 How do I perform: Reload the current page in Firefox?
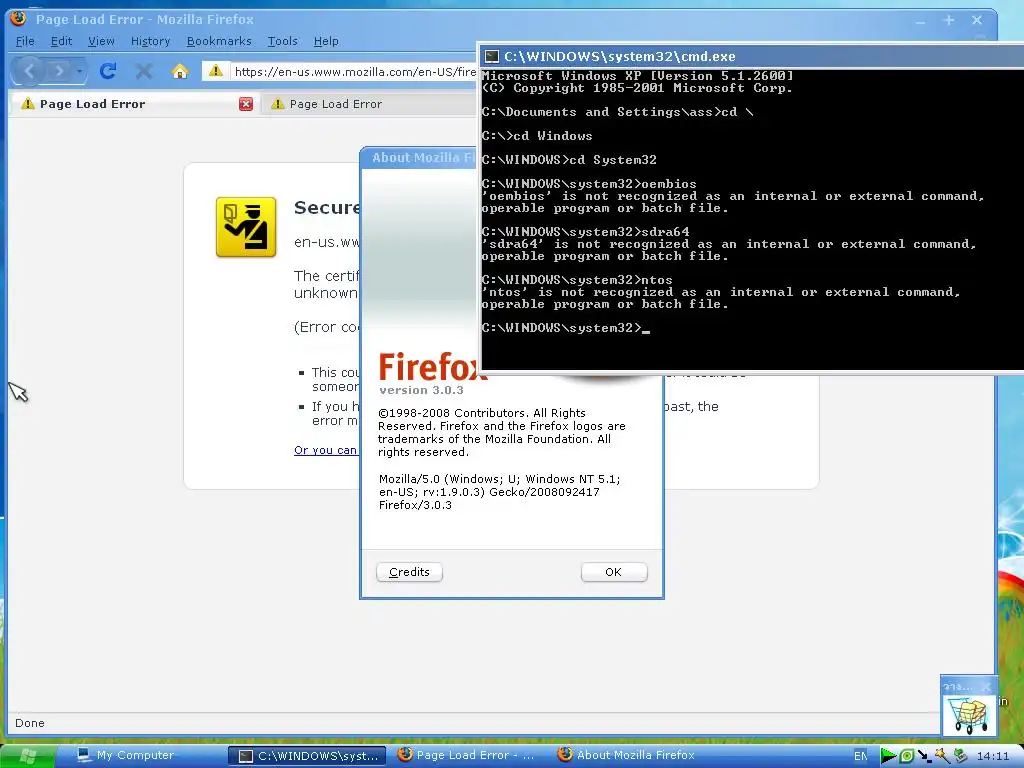click(108, 71)
